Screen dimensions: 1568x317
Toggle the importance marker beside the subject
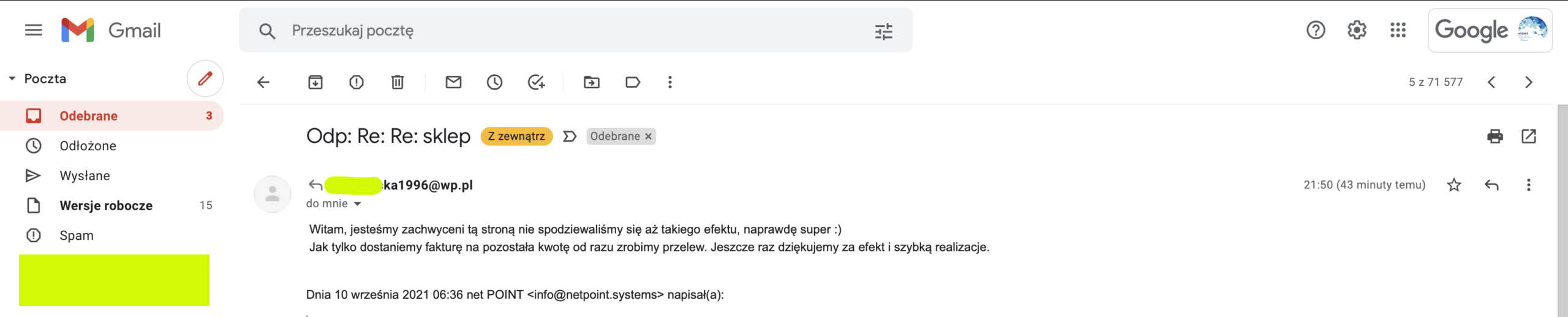click(570, 136)
